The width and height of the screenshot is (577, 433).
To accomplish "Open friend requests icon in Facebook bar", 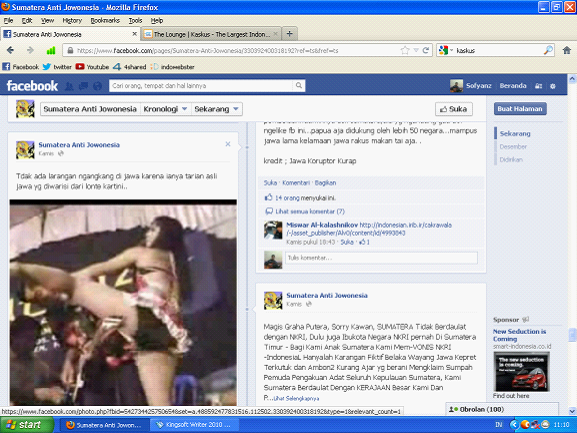I will pos(69,86).
